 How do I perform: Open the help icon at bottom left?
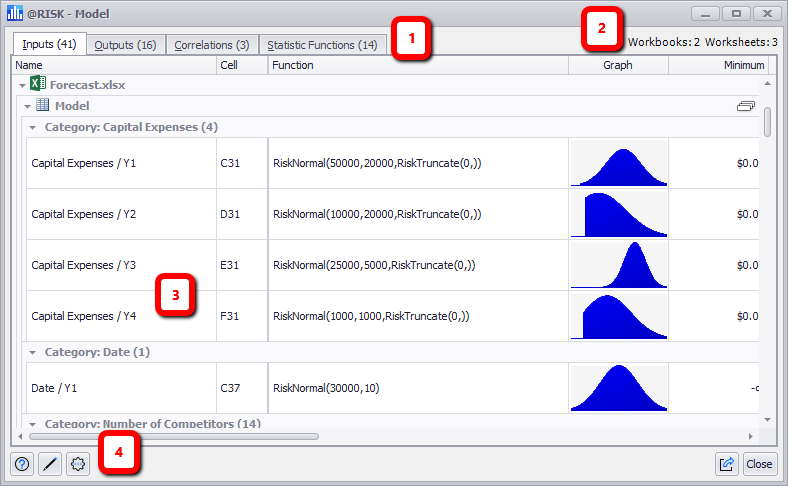point(22,464)
